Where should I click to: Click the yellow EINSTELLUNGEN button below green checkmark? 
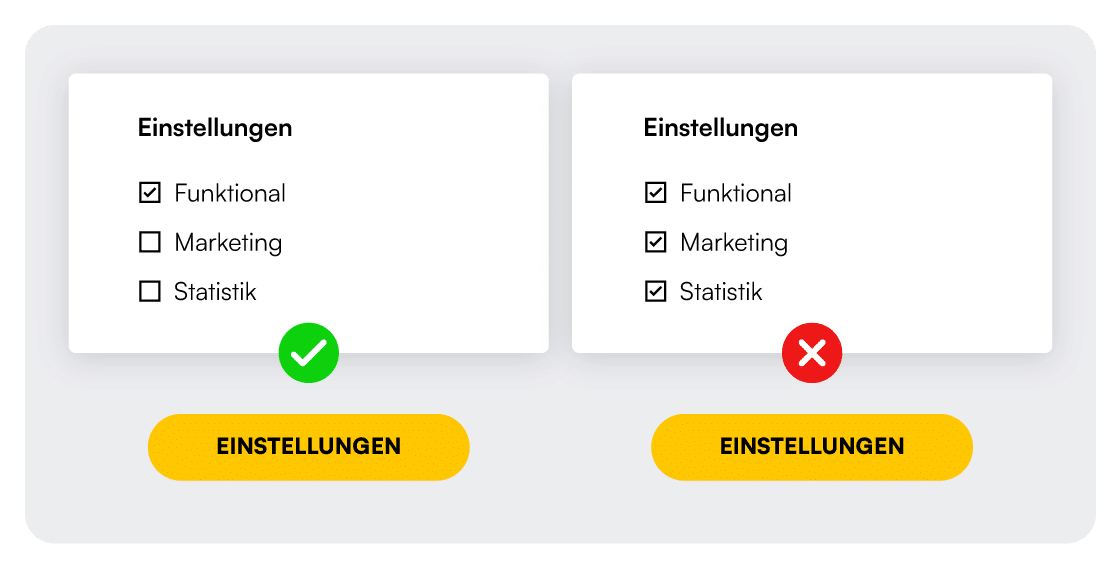click(x=309, y=447)
